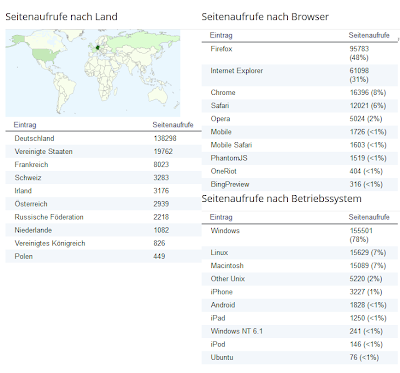Click the world map thumbnail
The image size is (400, 373).
tap(93, 73)
